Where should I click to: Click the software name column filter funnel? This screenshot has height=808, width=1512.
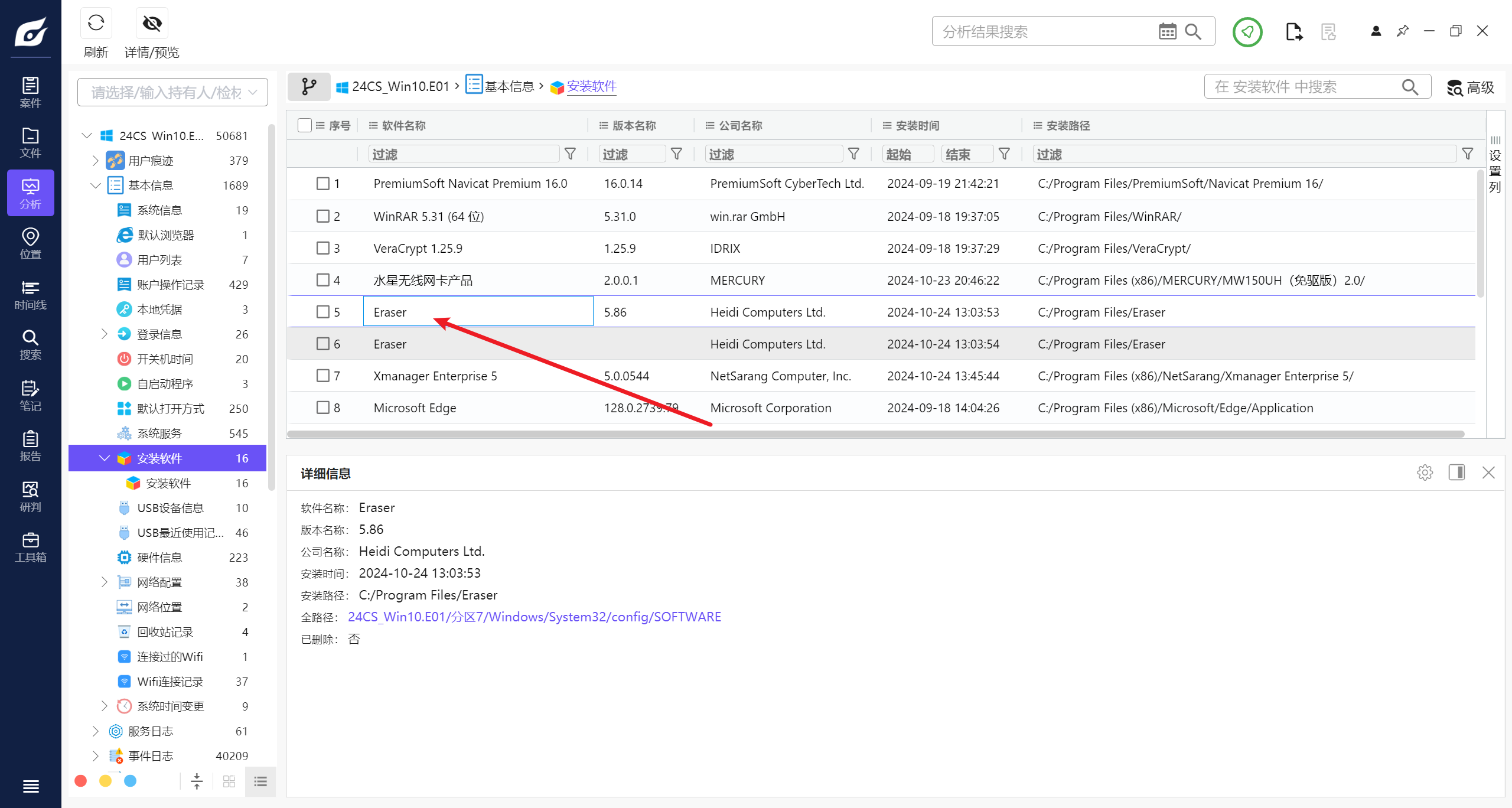tap(570, 154)
